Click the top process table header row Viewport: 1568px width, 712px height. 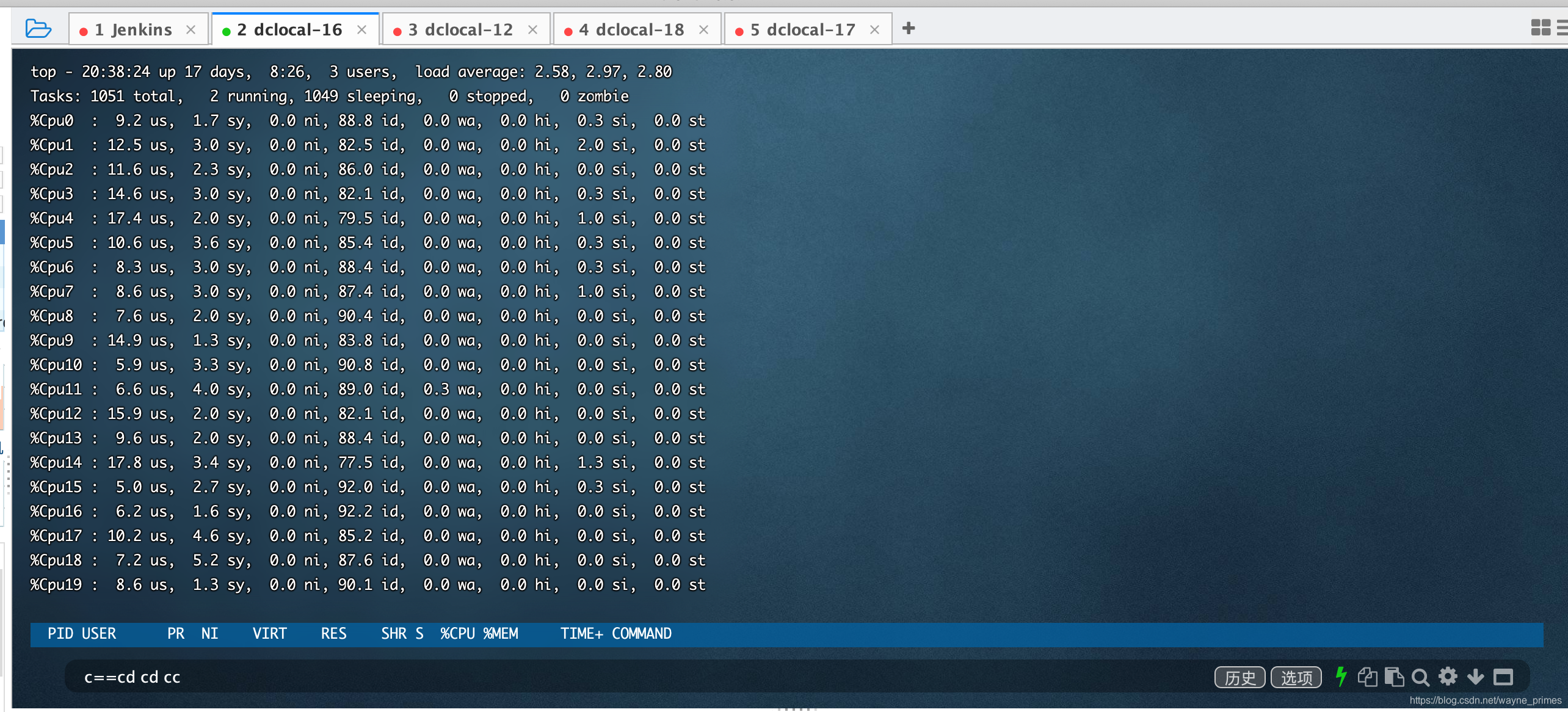[786, 634]
